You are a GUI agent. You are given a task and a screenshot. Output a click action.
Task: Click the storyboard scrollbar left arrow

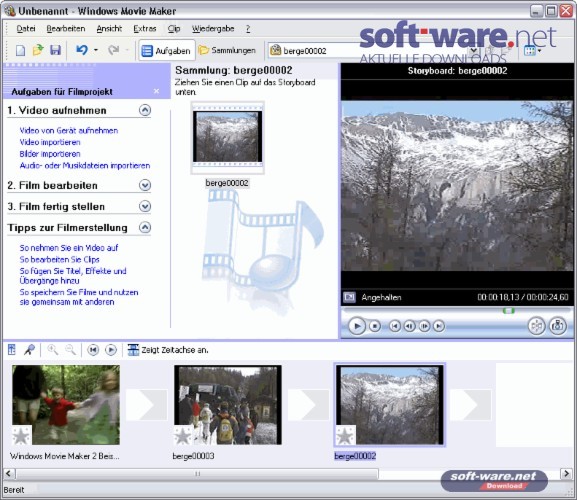pos(9,474)
